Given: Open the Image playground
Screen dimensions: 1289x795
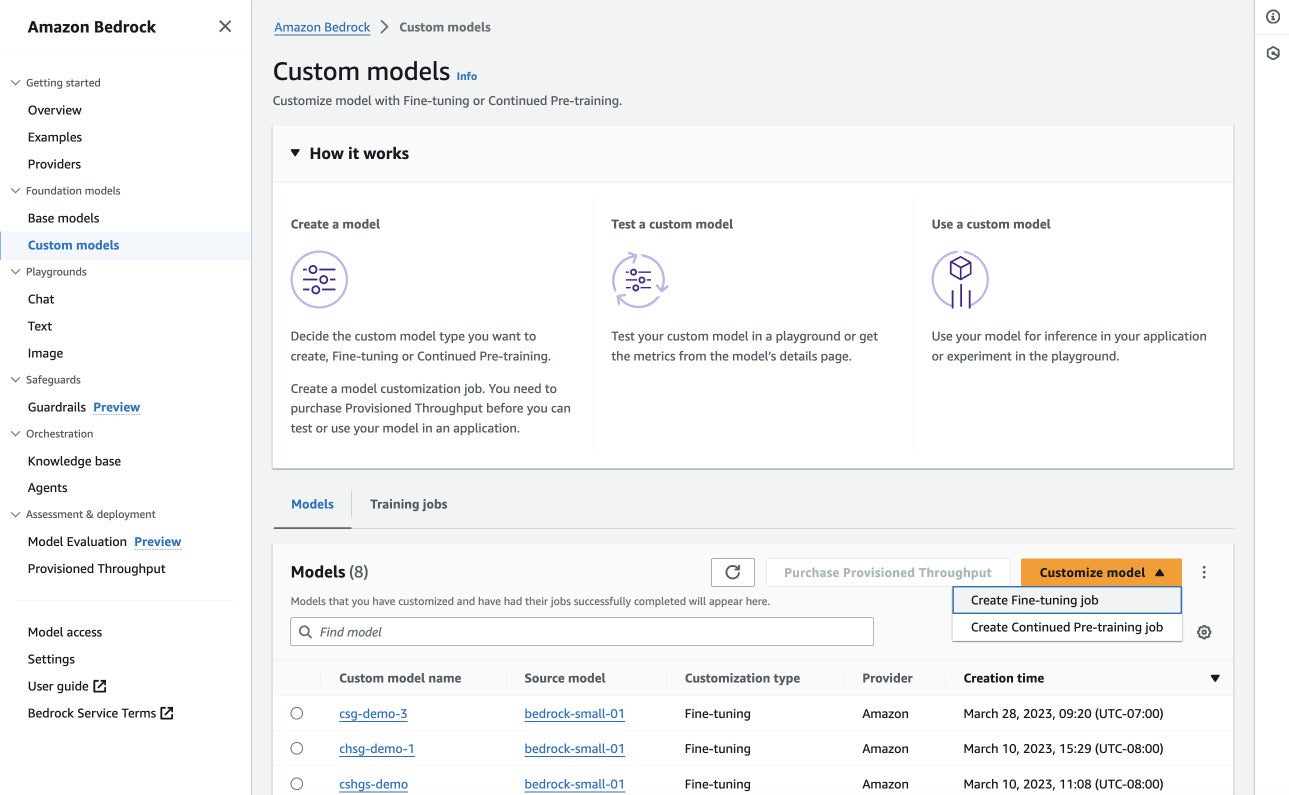Looking at the screenshot, I should pos(45,353).
